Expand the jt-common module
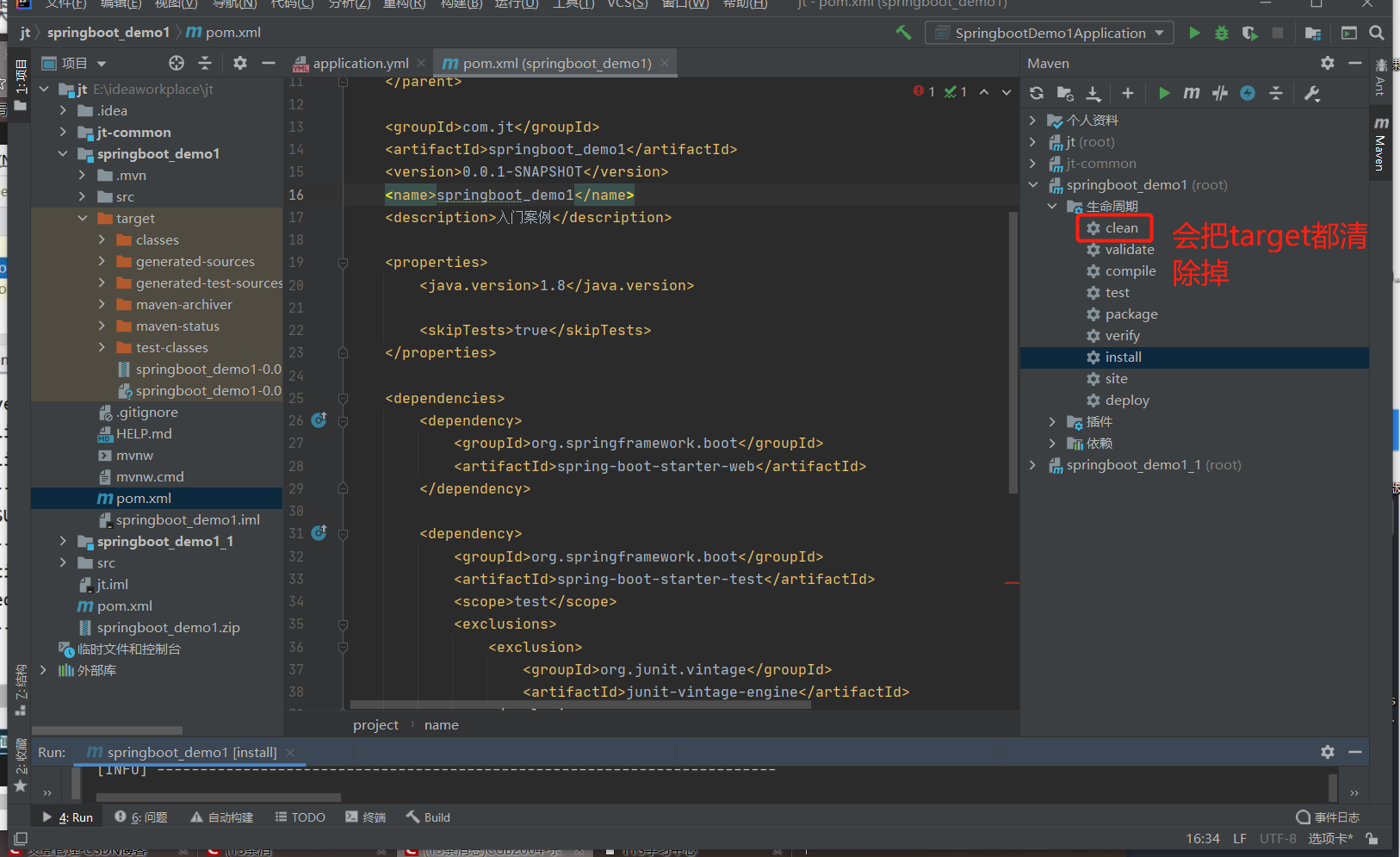Viewport: 1400px width, 857px height. [x=63, y=132]
